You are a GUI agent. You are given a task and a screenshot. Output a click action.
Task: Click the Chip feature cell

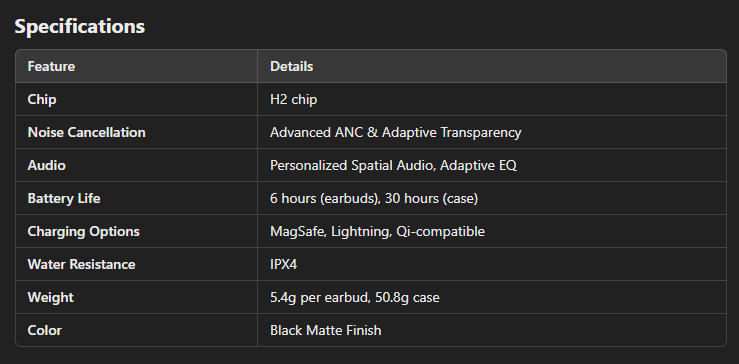point(137,99)
